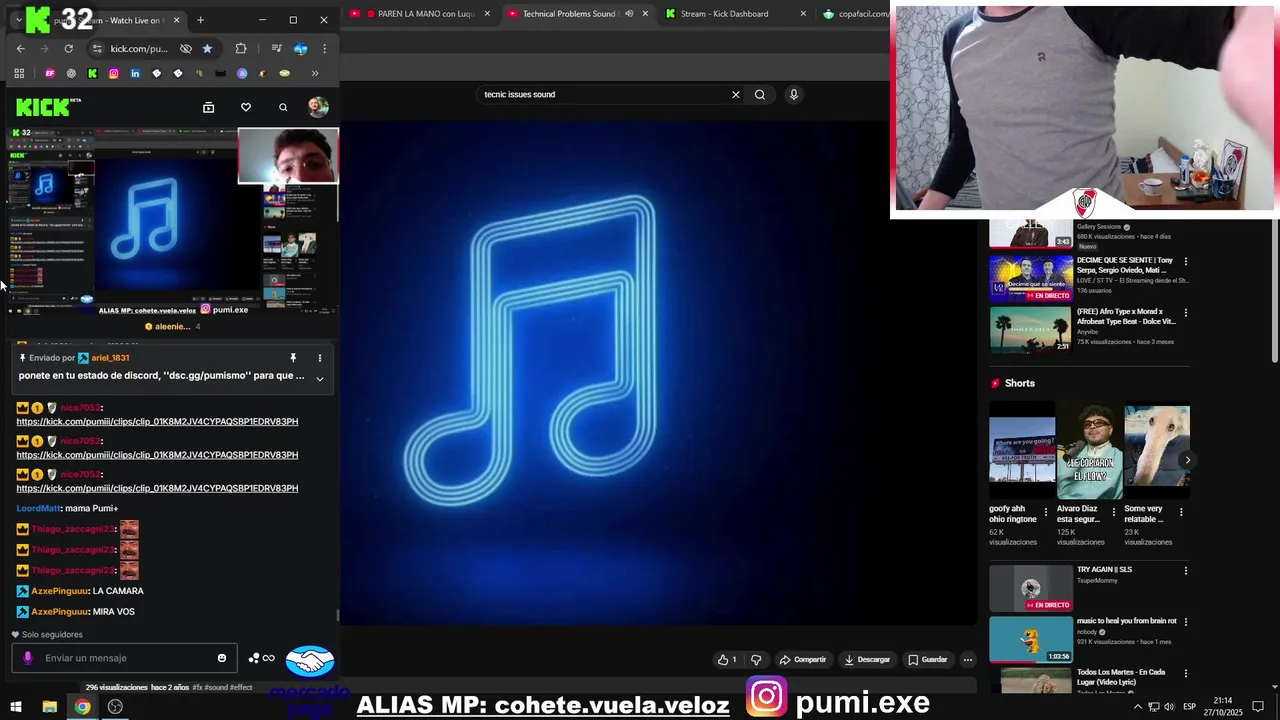Open options for Some very relatable short
1280x720 pixels.
point(1181,512)
